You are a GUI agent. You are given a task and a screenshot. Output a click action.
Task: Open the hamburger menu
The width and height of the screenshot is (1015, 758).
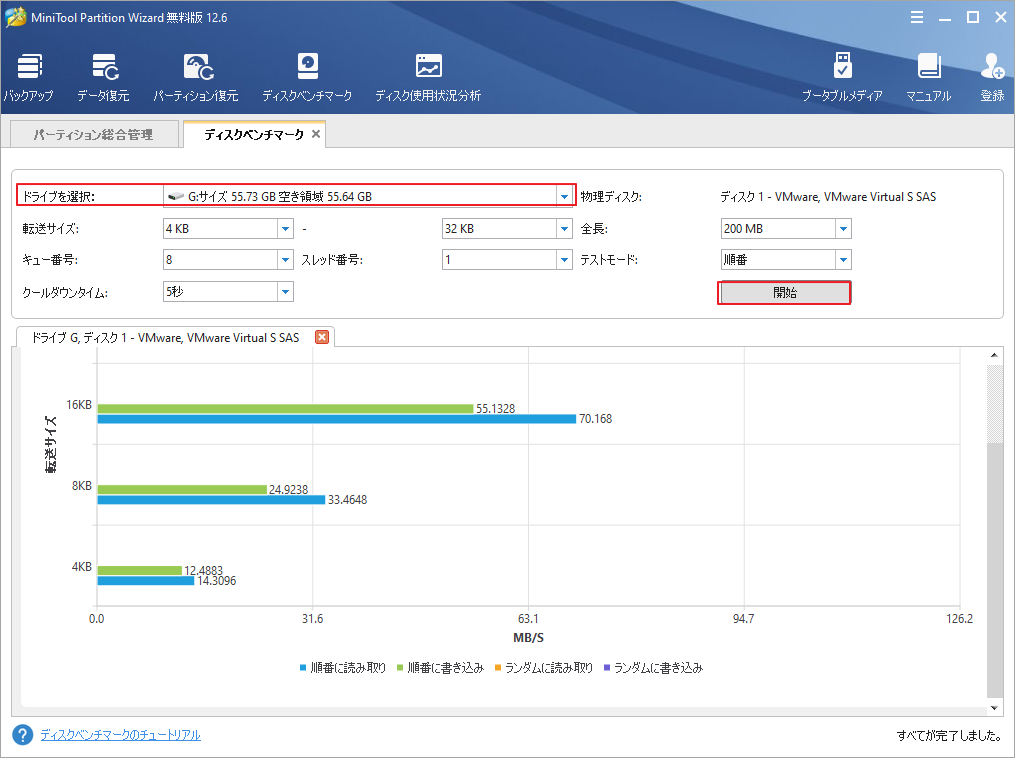tap(918, 16)
